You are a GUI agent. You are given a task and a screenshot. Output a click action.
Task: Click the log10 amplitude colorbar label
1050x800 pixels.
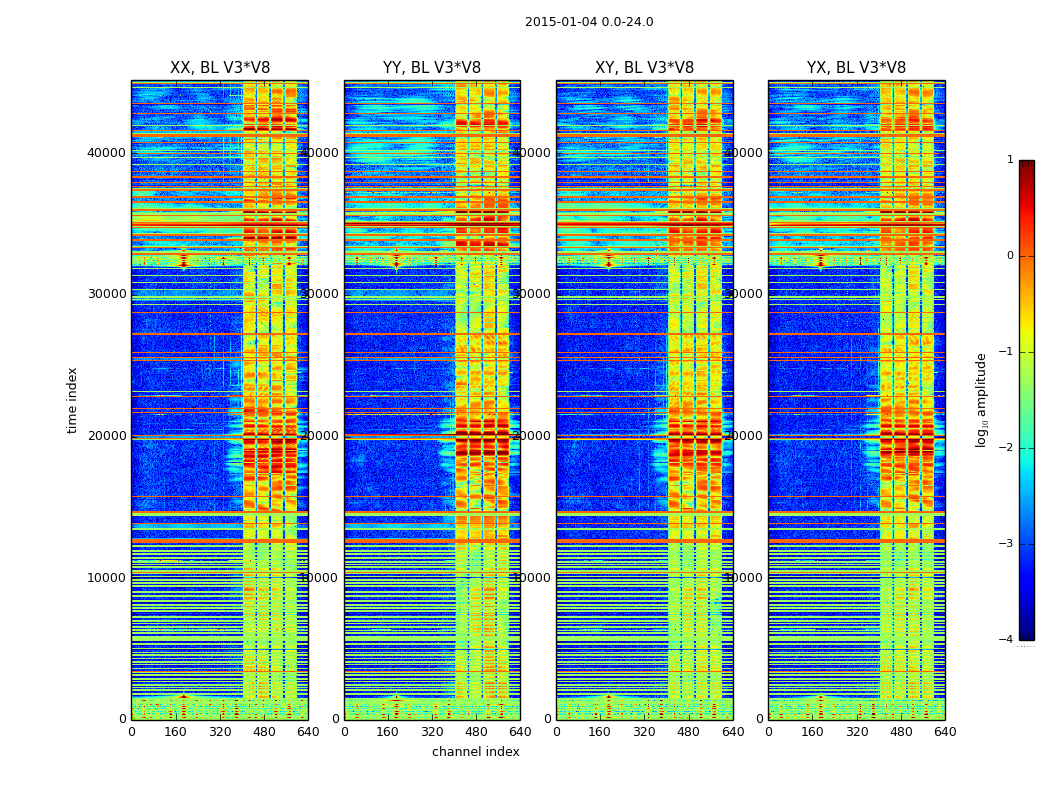pos(981,400)
